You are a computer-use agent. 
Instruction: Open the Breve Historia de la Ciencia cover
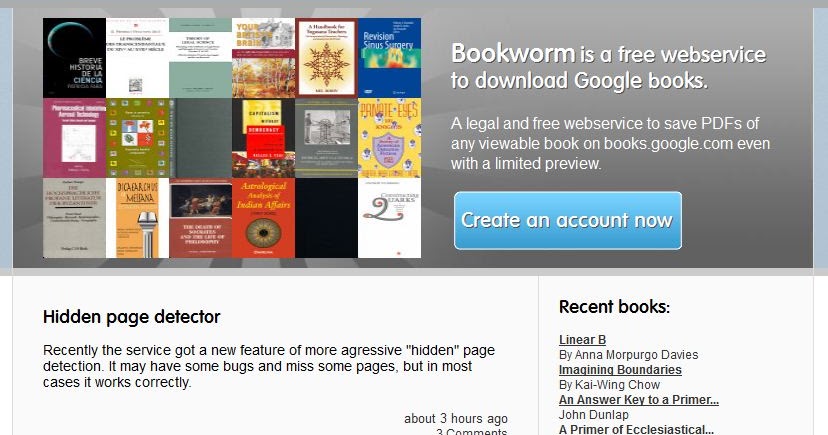pos(74,58)
